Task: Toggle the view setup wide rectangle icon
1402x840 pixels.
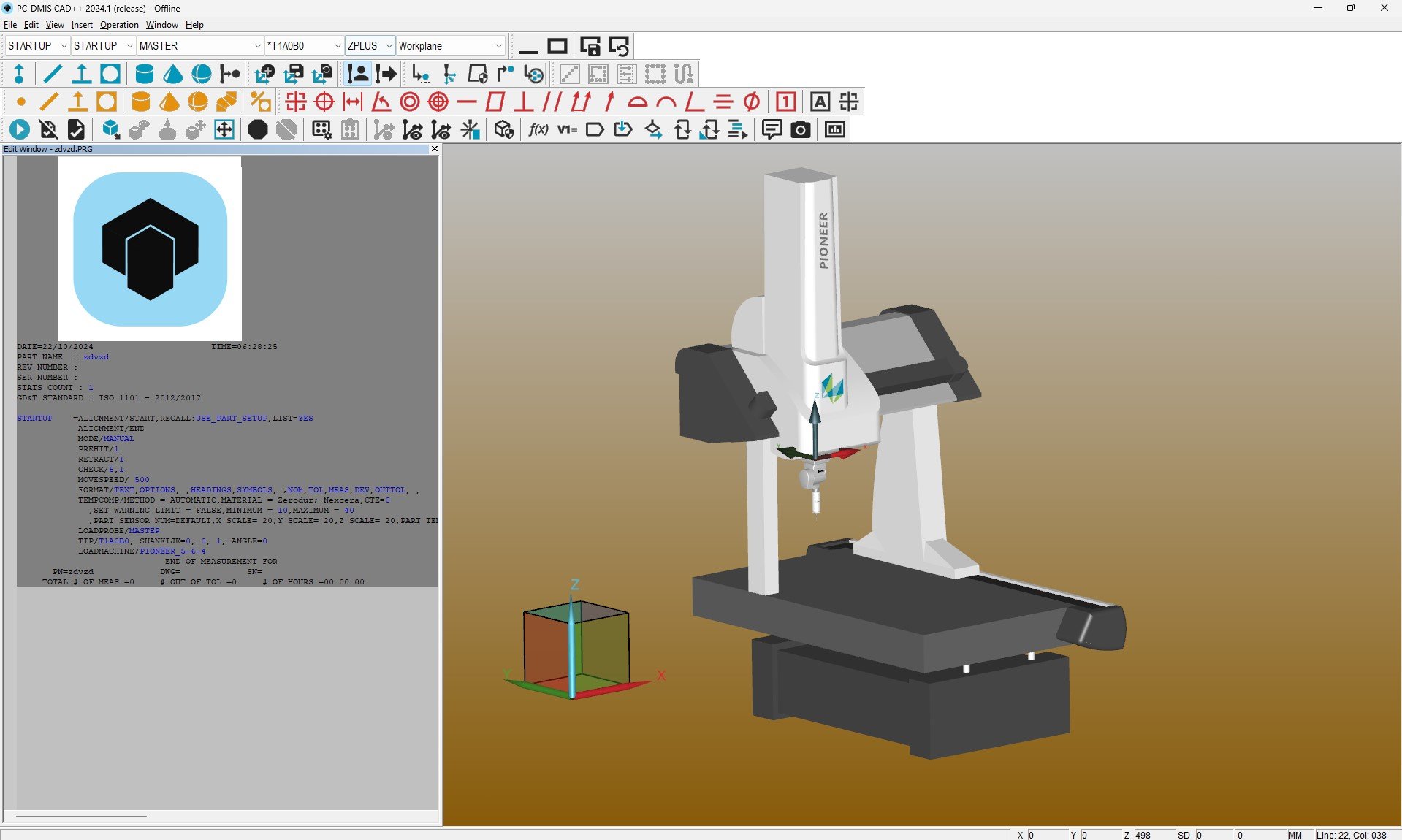Action: pos(557,46)
